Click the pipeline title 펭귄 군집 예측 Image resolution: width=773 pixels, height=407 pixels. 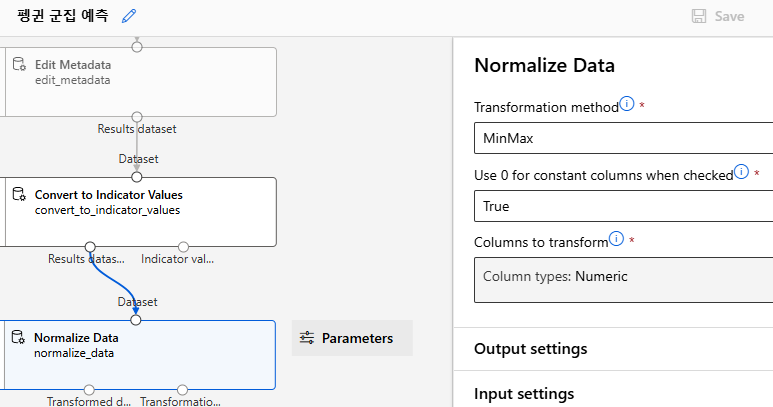coord(63,16)
